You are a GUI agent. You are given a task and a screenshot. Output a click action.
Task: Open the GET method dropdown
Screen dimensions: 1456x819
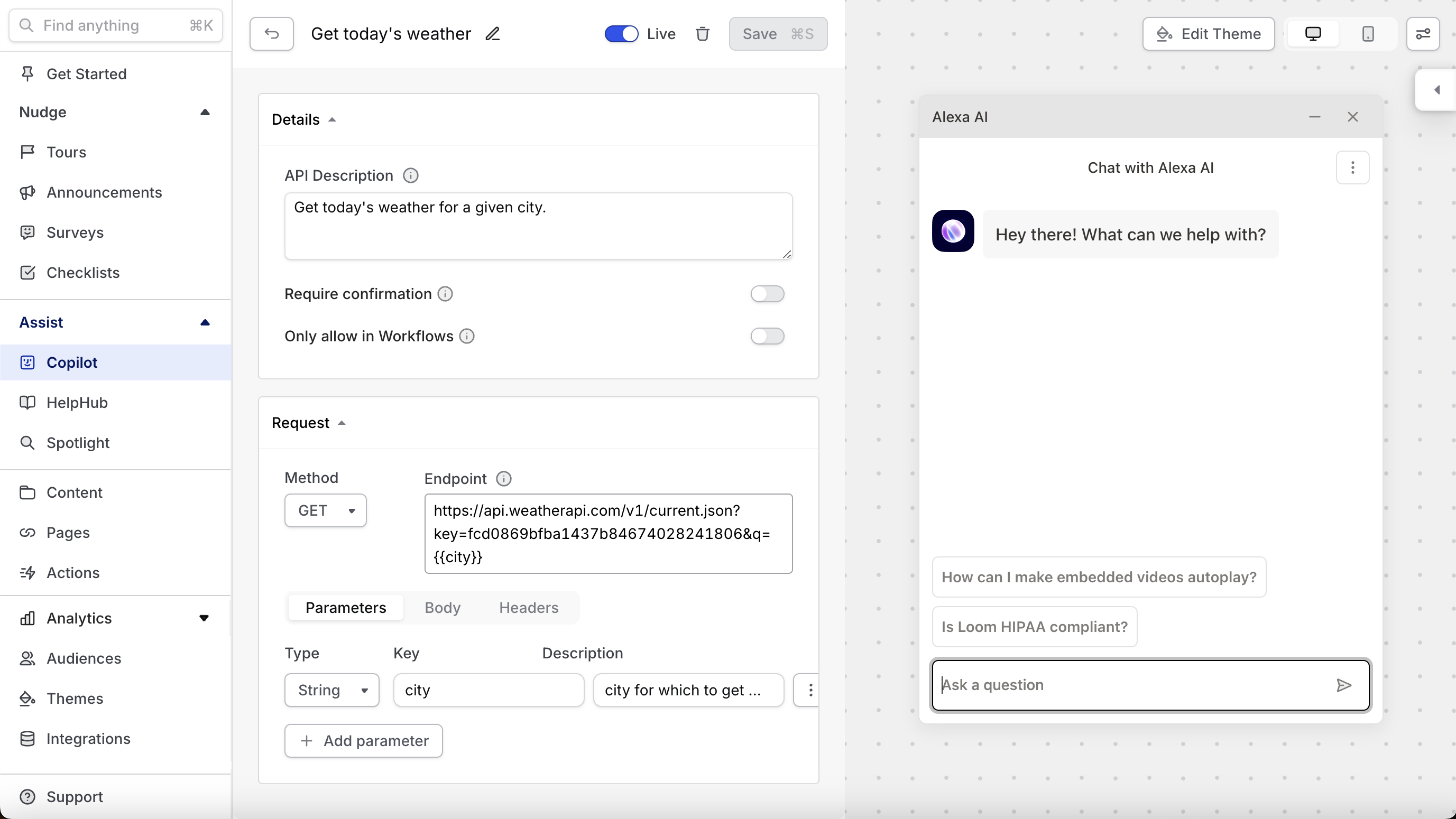point(326,510)
